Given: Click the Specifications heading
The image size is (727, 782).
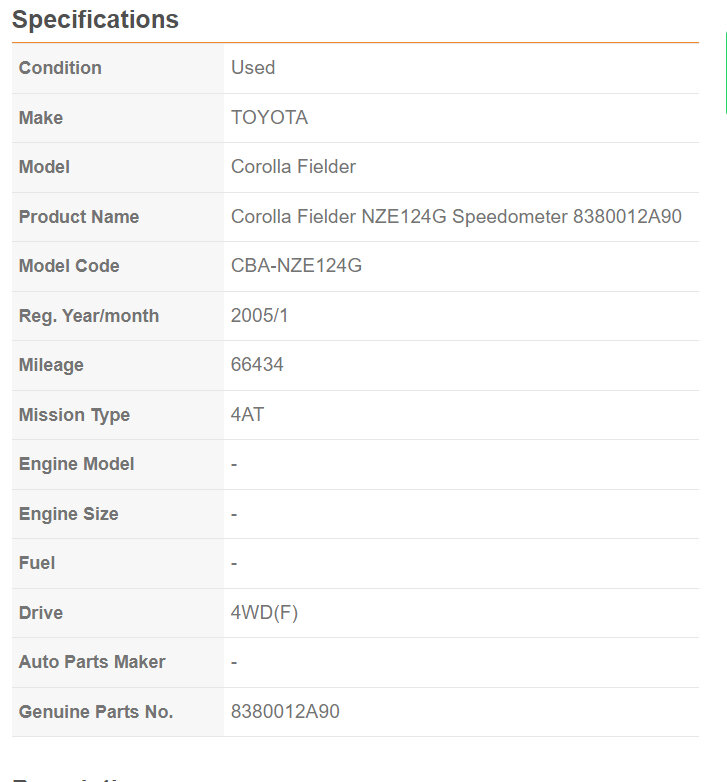Looking at the screenshot, I should [96, 20].
